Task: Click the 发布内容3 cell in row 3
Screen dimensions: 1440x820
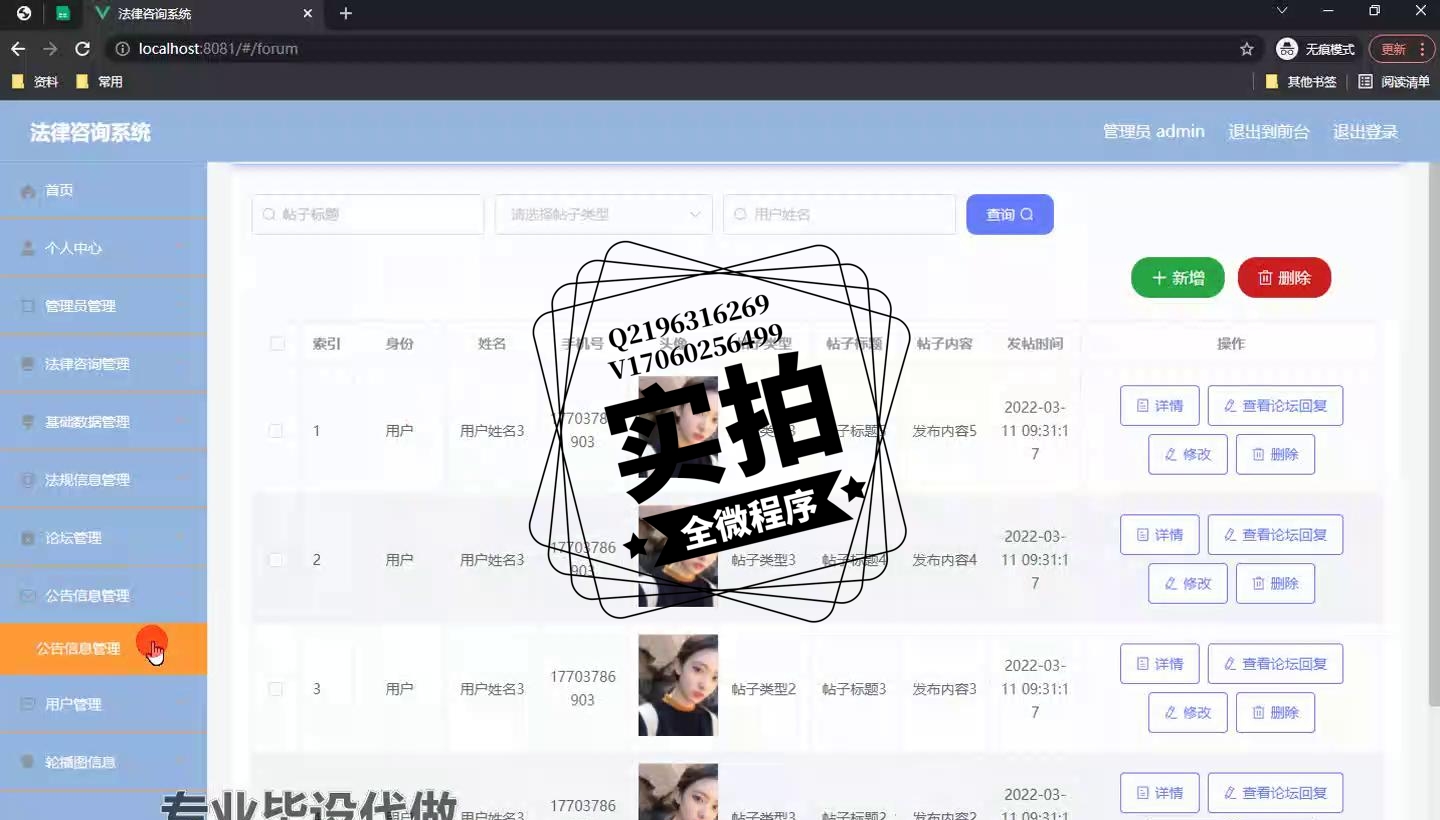Action: pyautogui.click(x=944, y=689)
